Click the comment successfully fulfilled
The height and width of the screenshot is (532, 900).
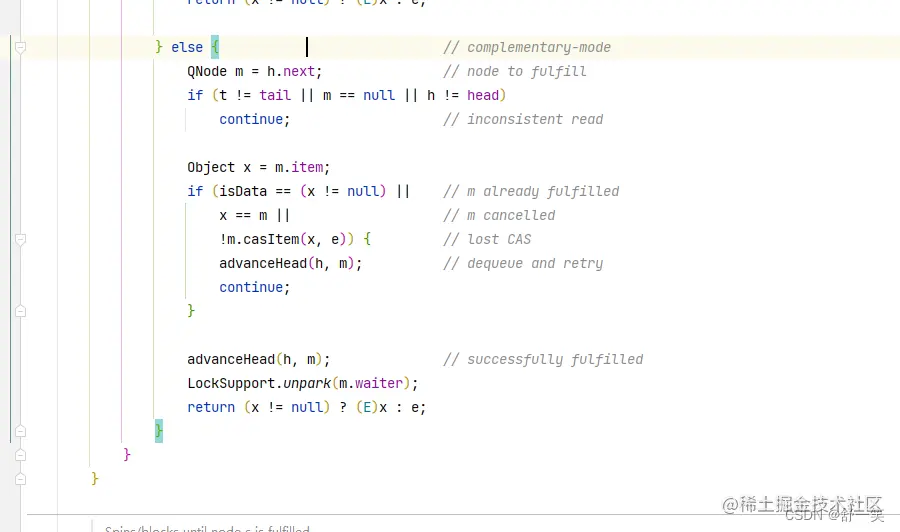(543, 359)
